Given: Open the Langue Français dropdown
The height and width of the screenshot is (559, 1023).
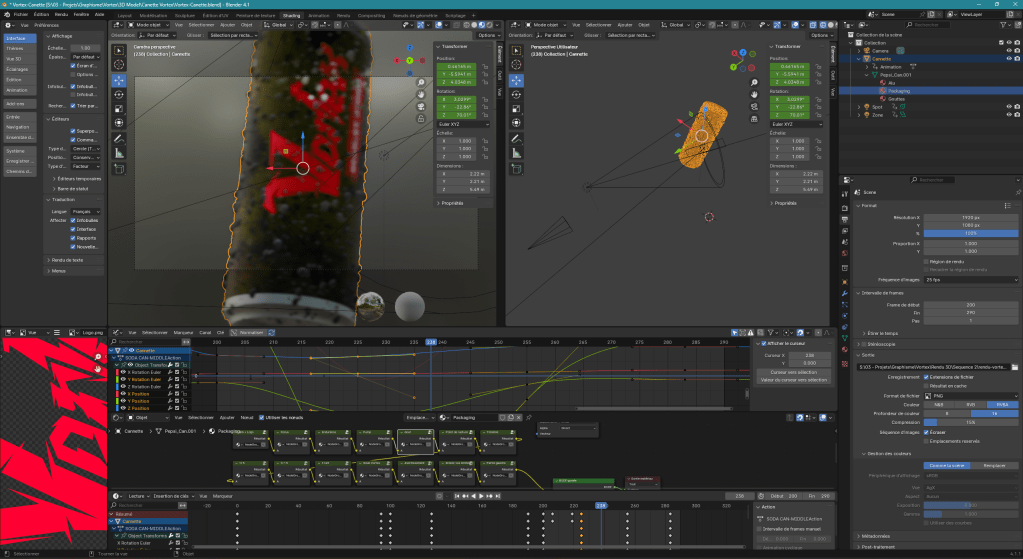Looking at the screenshot, I should 85,213.
